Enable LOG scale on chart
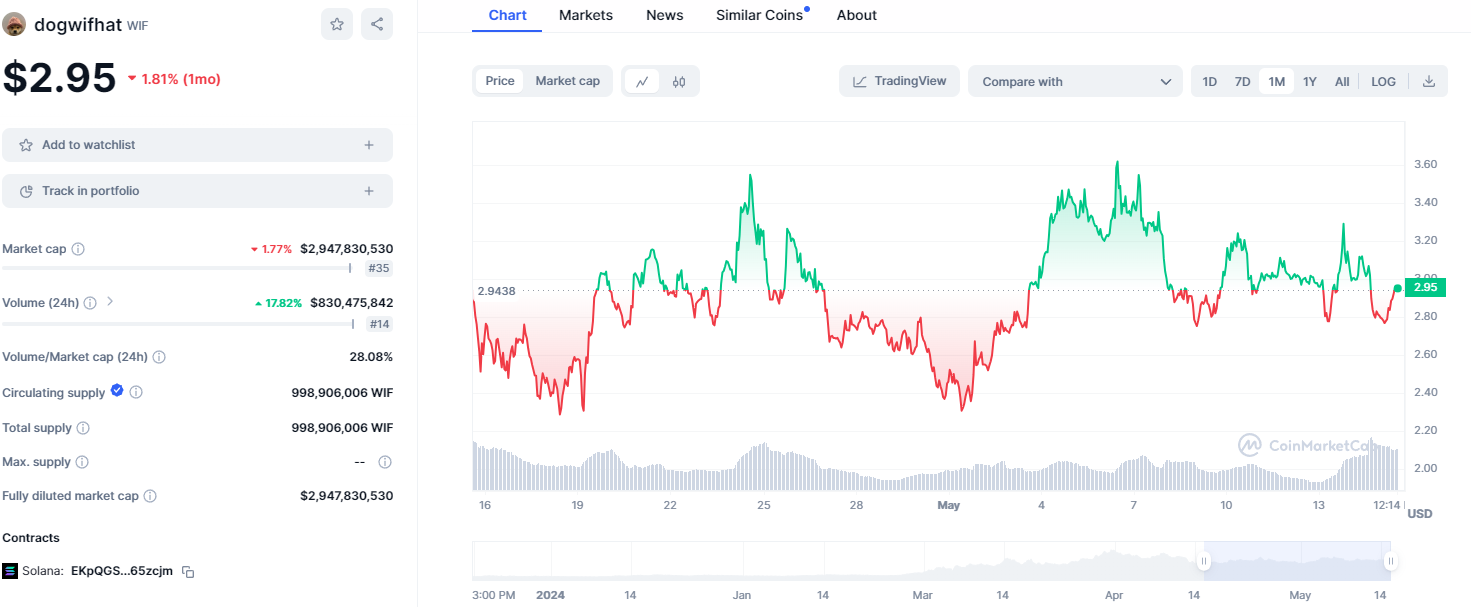1471x607 pixels. pos(1383,82)
